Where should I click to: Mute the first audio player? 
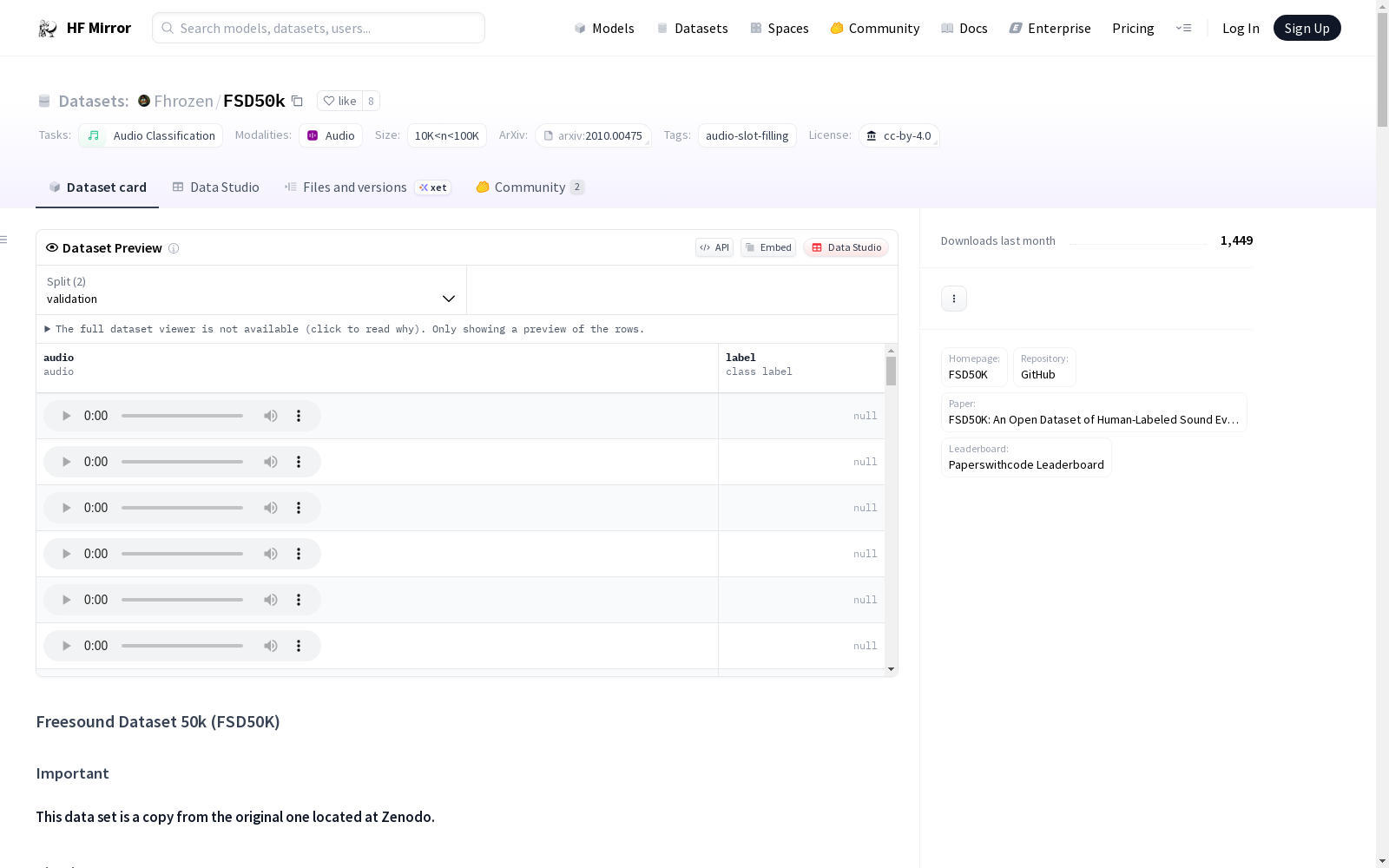271,416
